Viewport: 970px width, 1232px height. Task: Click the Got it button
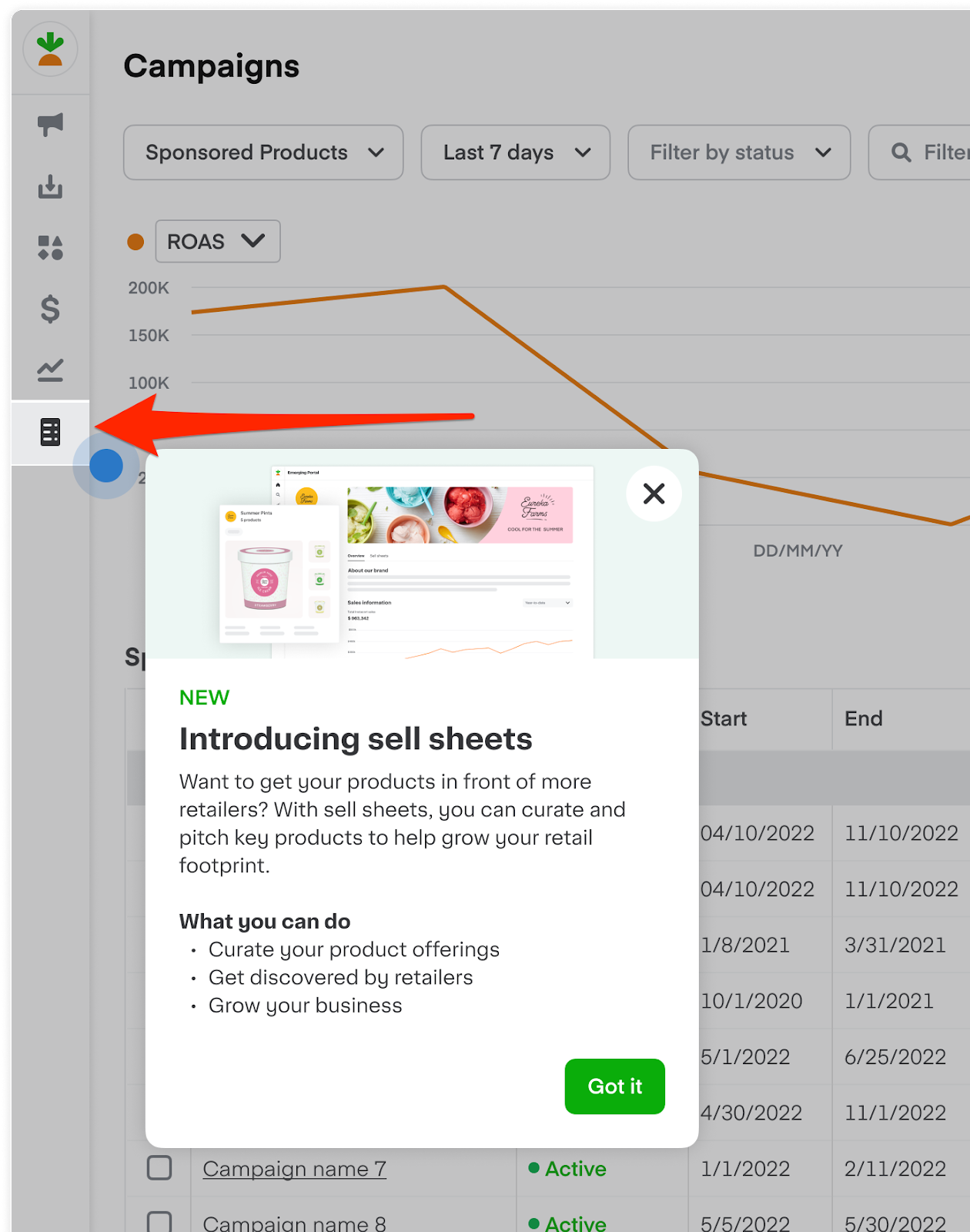click(614, 1086)
